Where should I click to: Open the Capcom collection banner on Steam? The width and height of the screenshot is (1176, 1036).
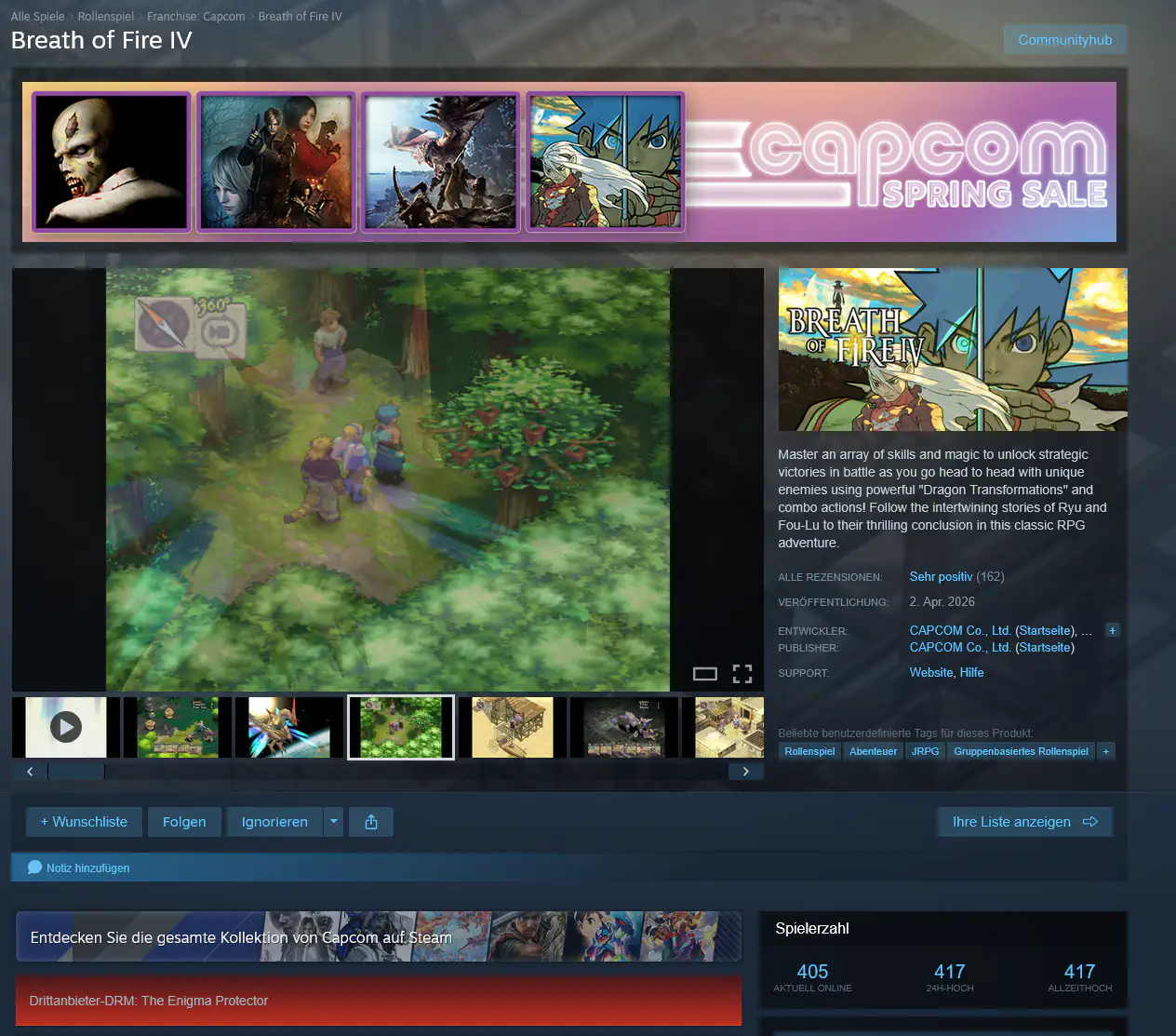(379, 936)
